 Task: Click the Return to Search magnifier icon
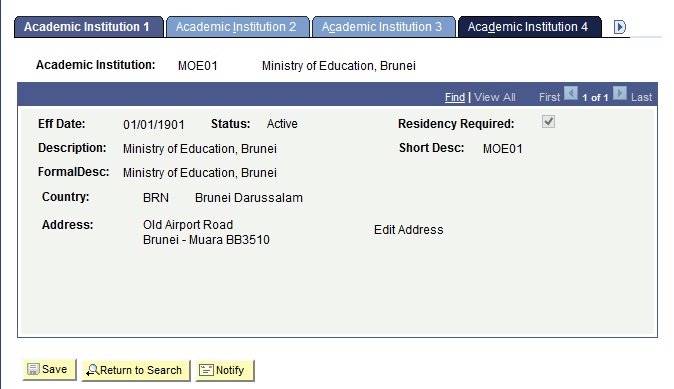pyautogui.click(x=92, y=370)
